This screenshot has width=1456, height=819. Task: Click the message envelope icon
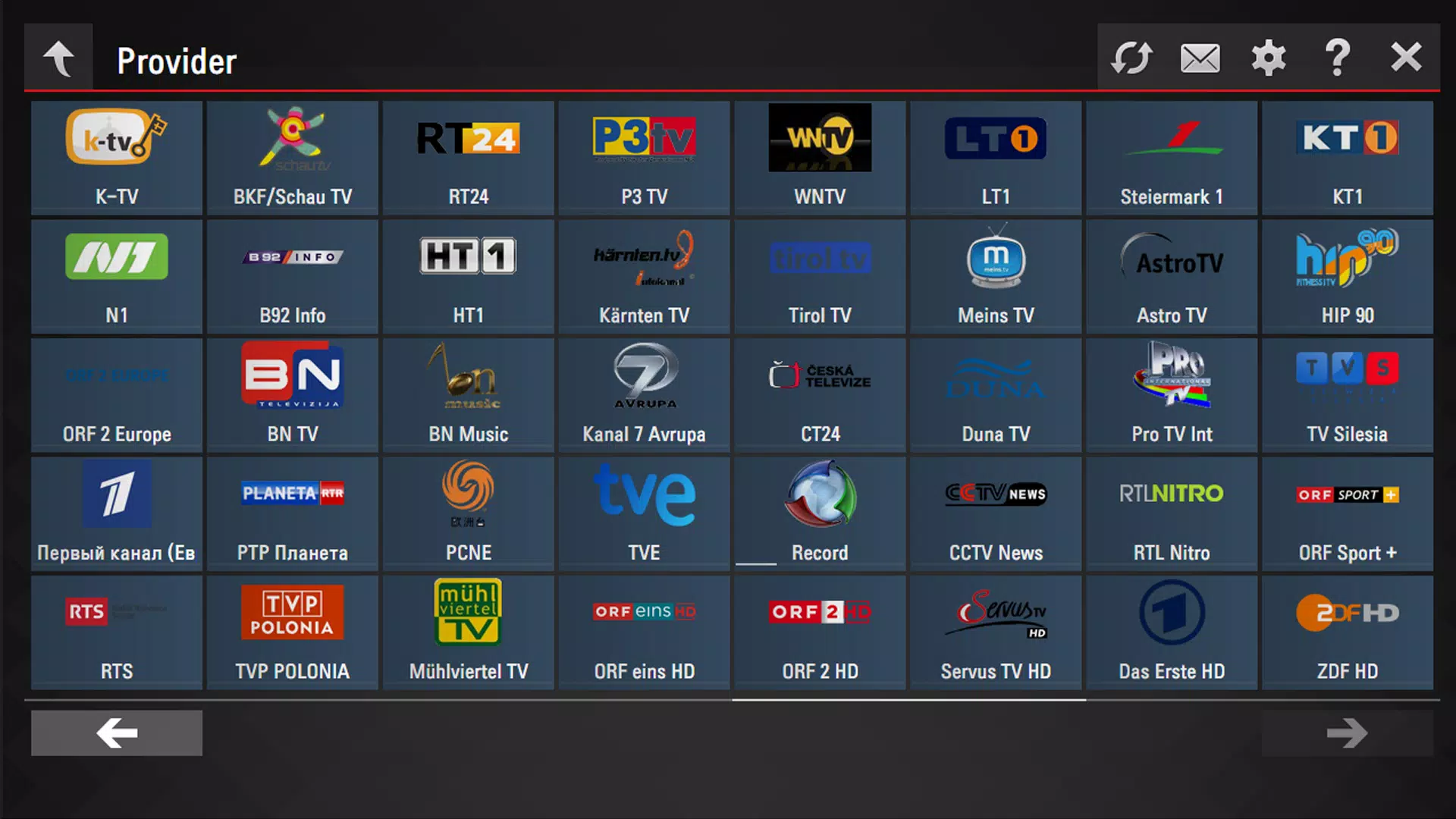tap(1199, 58)
